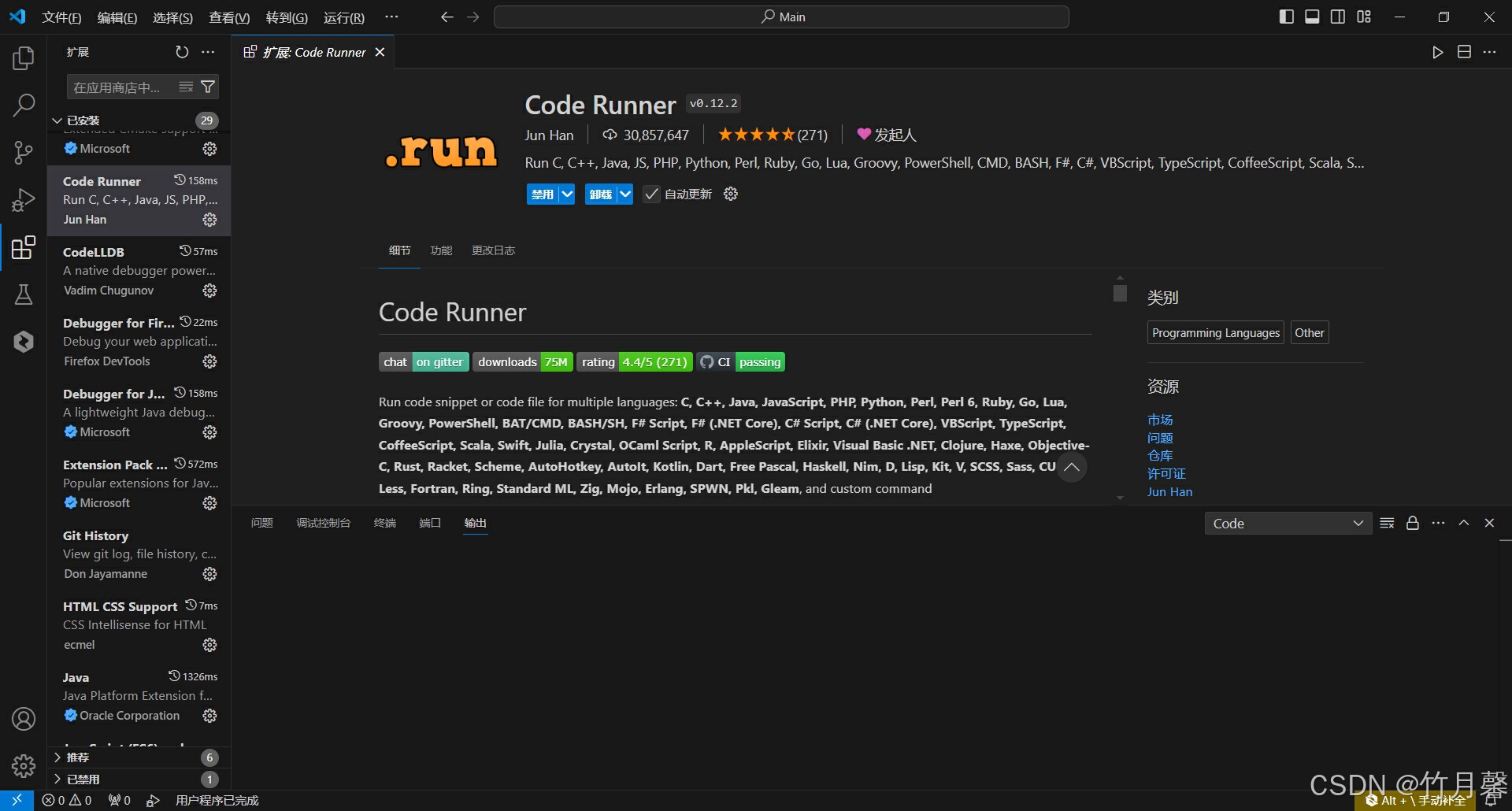
Task: Open the Run menu
Action: [x=344, y=17]
